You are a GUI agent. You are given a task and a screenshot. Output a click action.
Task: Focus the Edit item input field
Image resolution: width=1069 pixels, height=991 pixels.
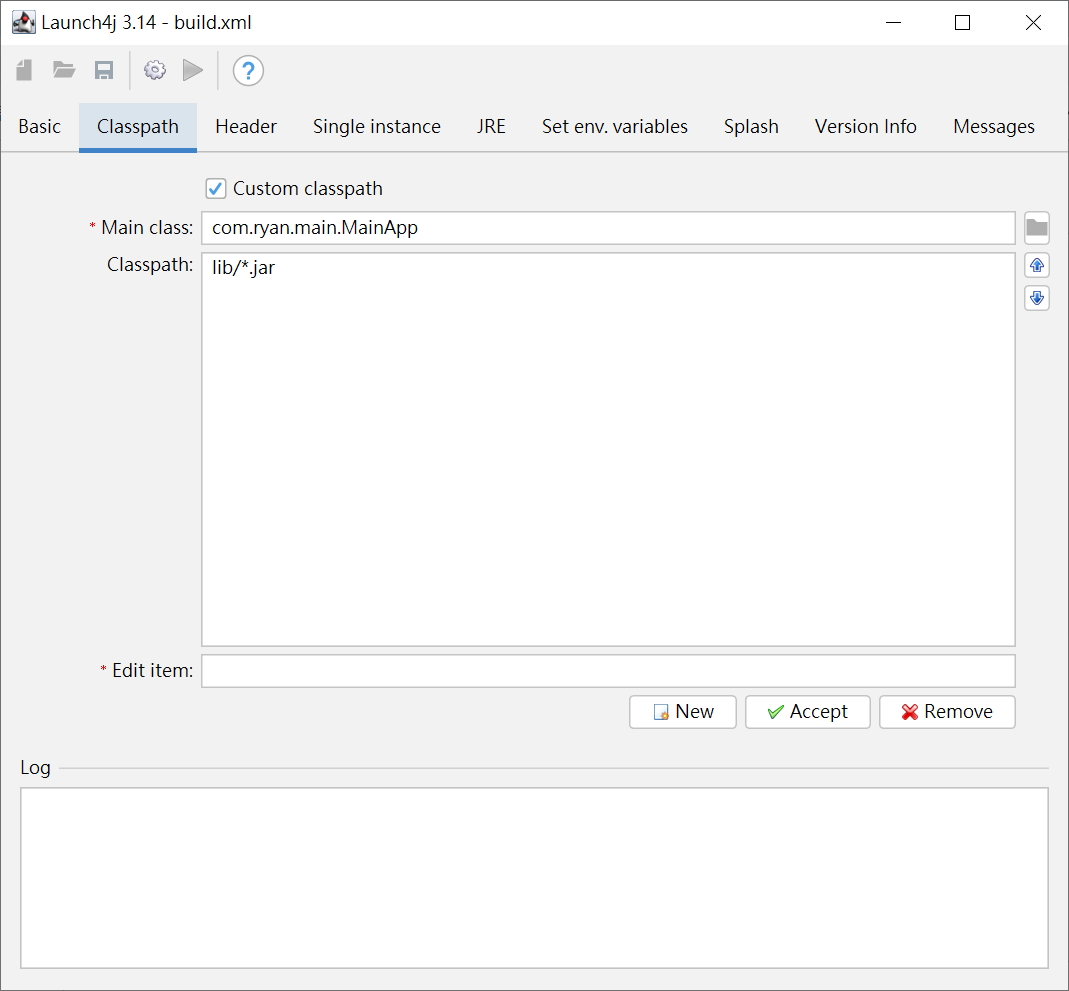[x=608, y=671]
